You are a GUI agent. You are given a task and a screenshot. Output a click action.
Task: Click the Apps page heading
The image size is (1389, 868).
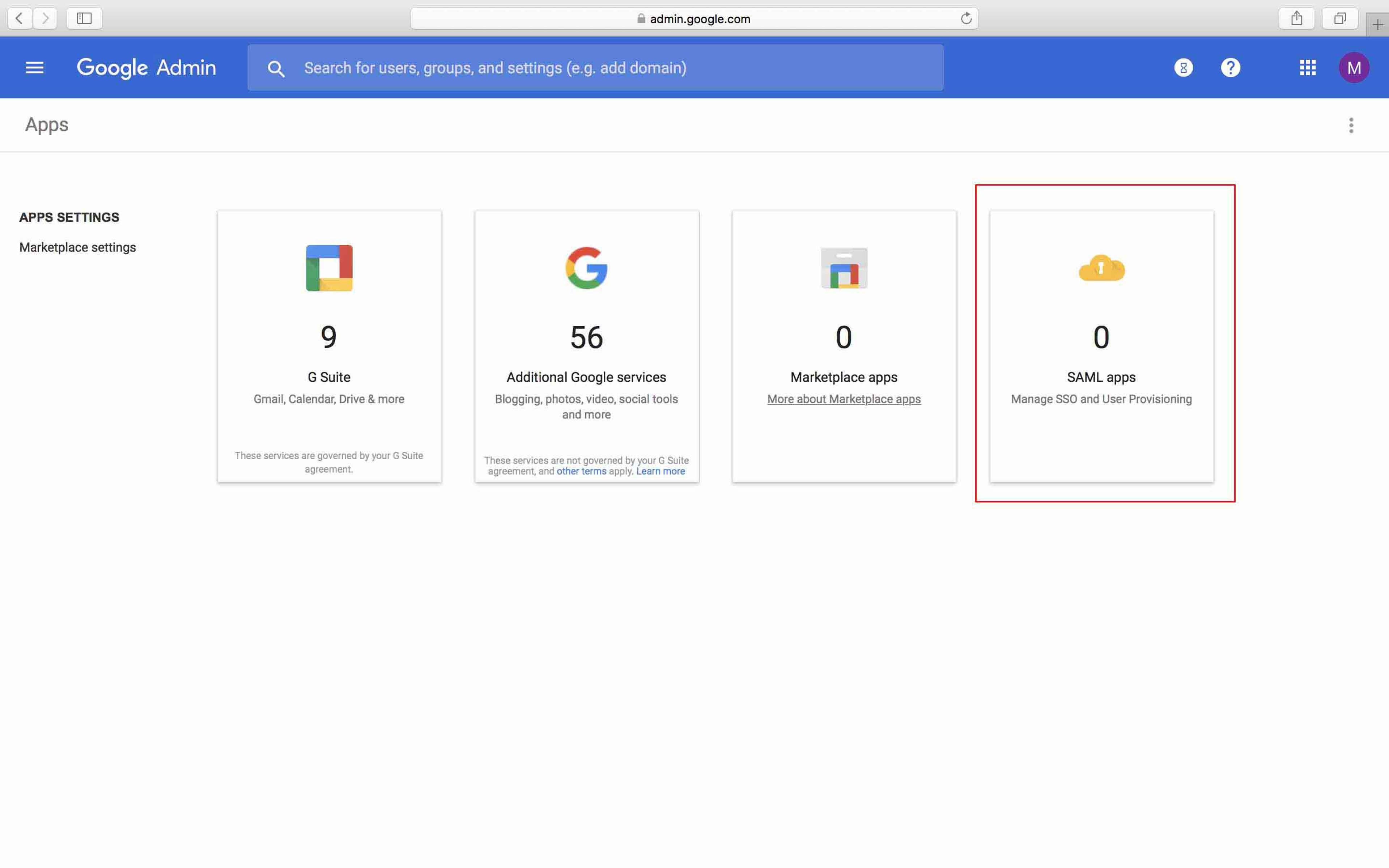coord(47,124)
